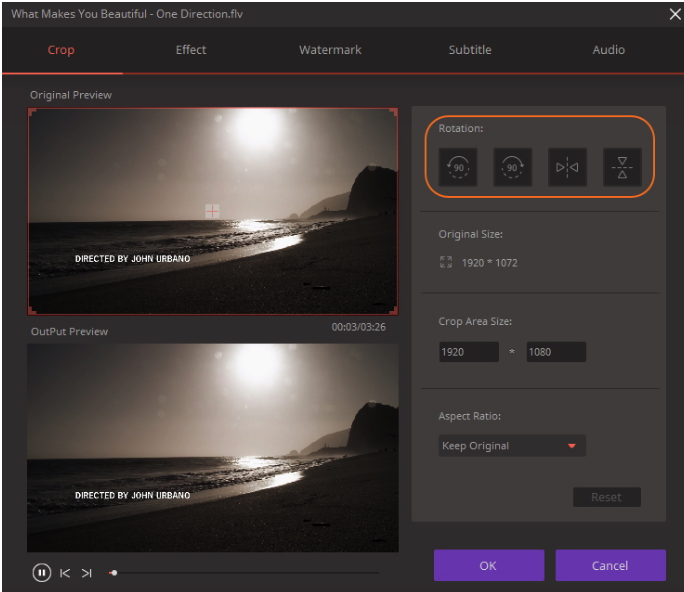Viewport: 684px width, 592px height.
Task: Switch to the Crop tab
Action: click(61, 50)
